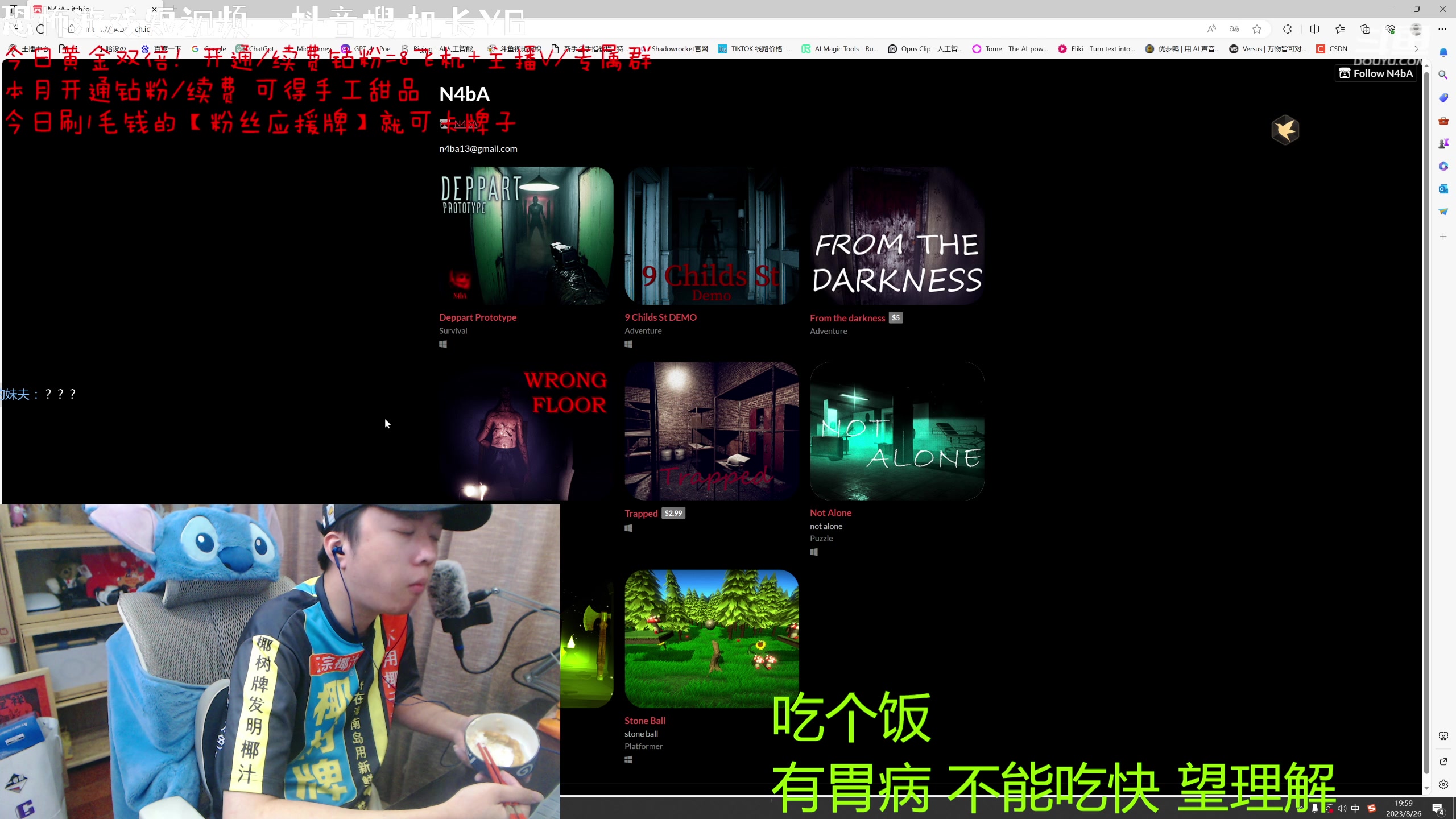Start Read aloud from the address bar
The width and height of the screenshot is (1456, 819).
click(x=1211, y=29)
